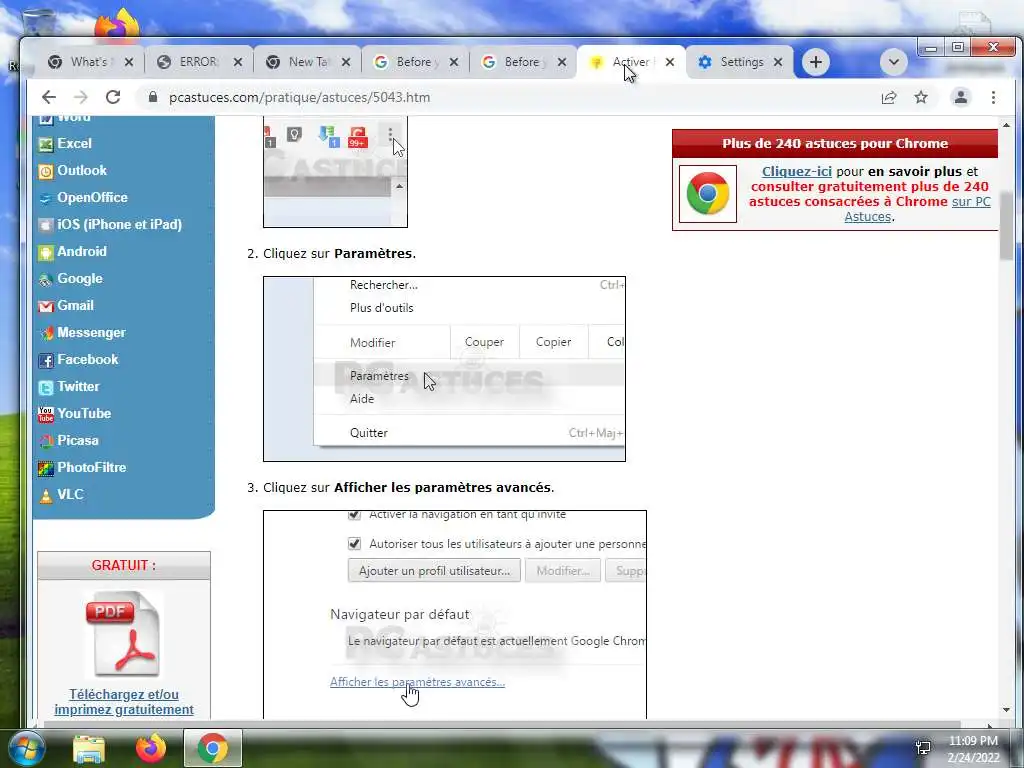Click the Chrome taskbar button
1024x768 pixels.
213,748
